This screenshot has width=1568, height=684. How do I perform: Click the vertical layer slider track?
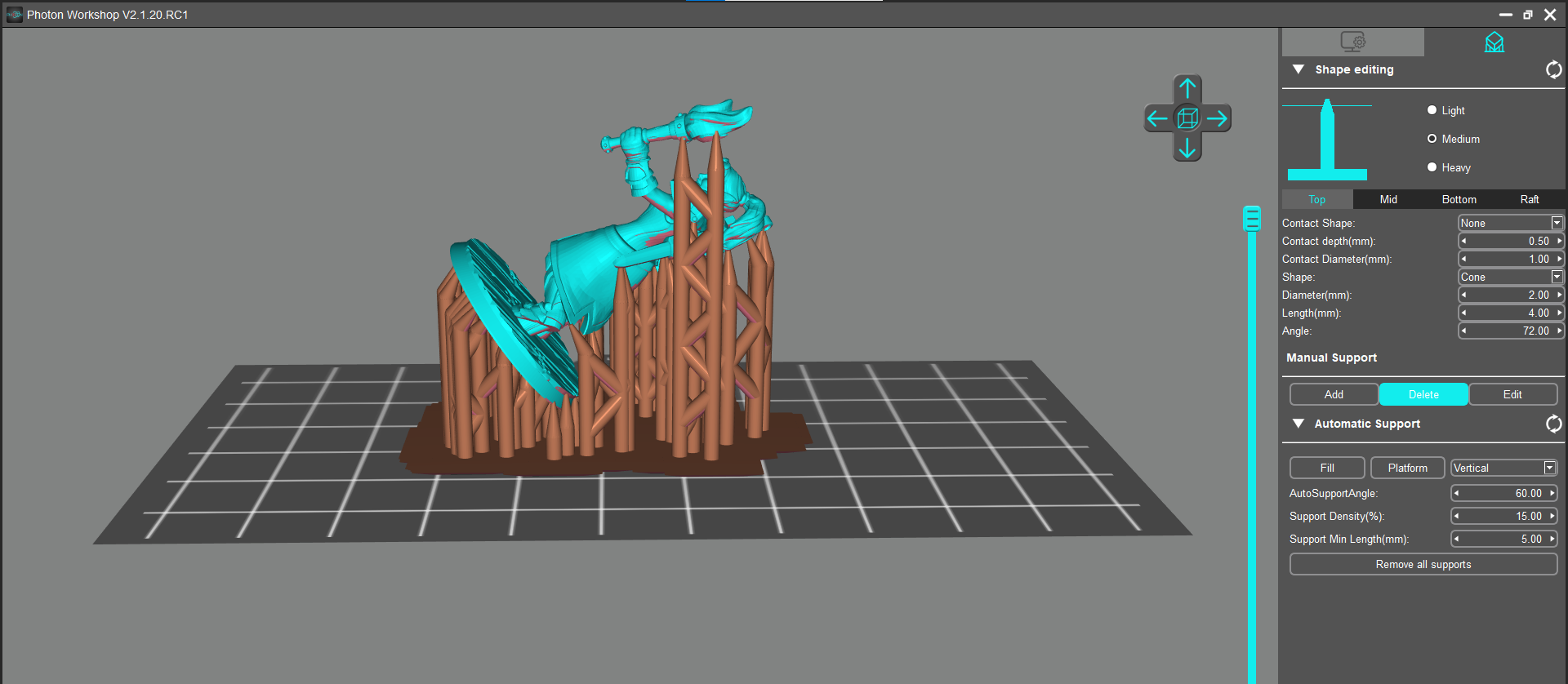coord(1252,457)
